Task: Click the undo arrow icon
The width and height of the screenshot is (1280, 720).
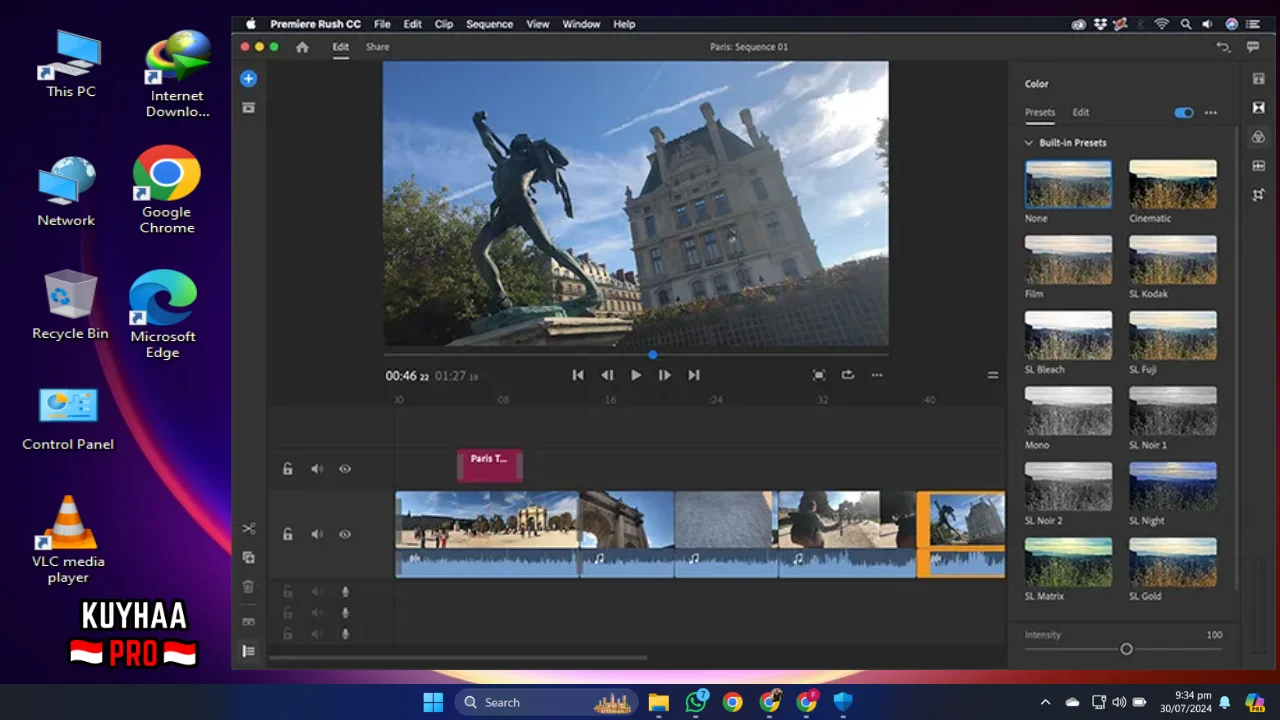Action: point(1222,47)
